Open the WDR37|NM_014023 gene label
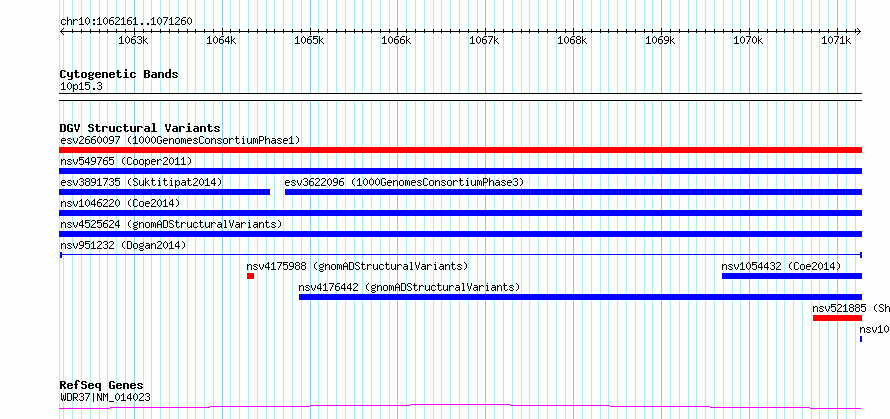Image resolution: width=890 pixels, height=419 pixels. coord(105,397)
